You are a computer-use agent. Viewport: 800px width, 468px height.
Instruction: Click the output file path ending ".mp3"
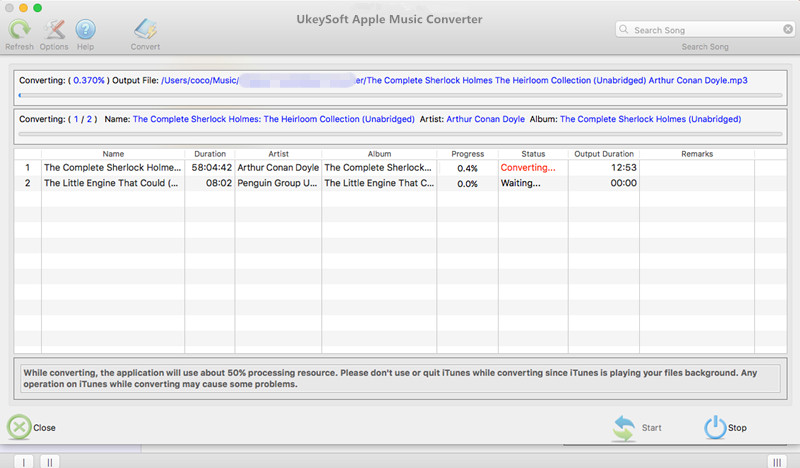[x=454, y=80]
